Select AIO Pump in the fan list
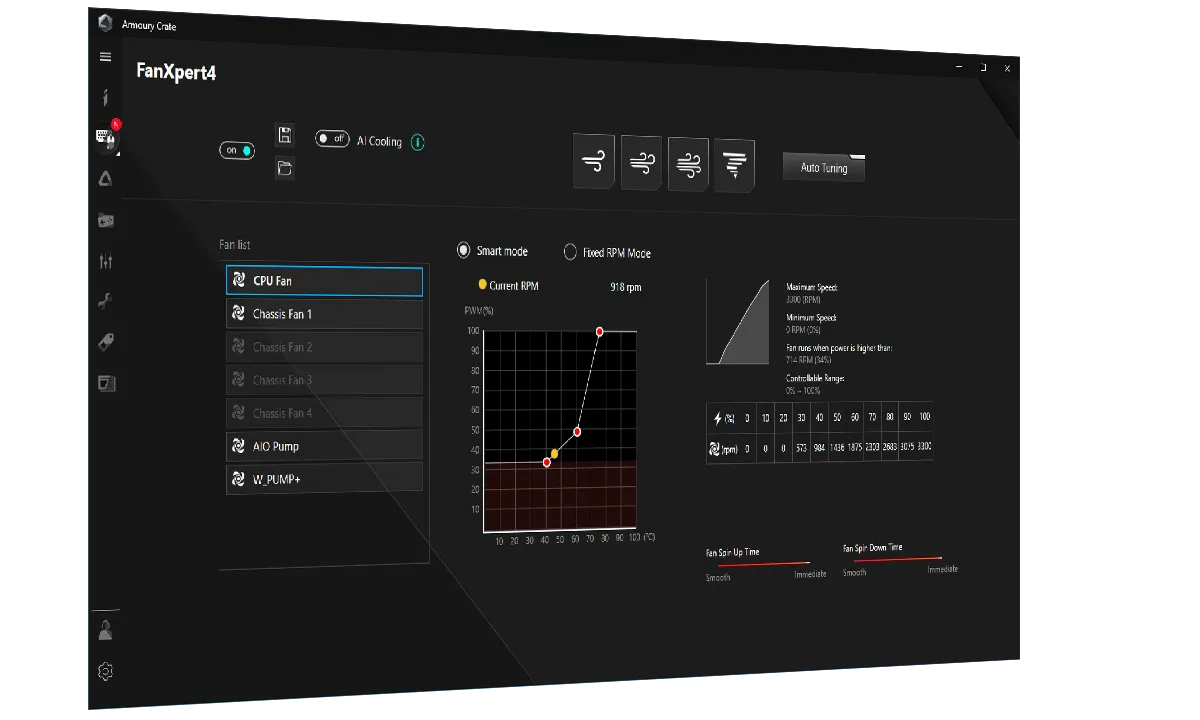This screenshot has height=720, width=1200. 324,446
